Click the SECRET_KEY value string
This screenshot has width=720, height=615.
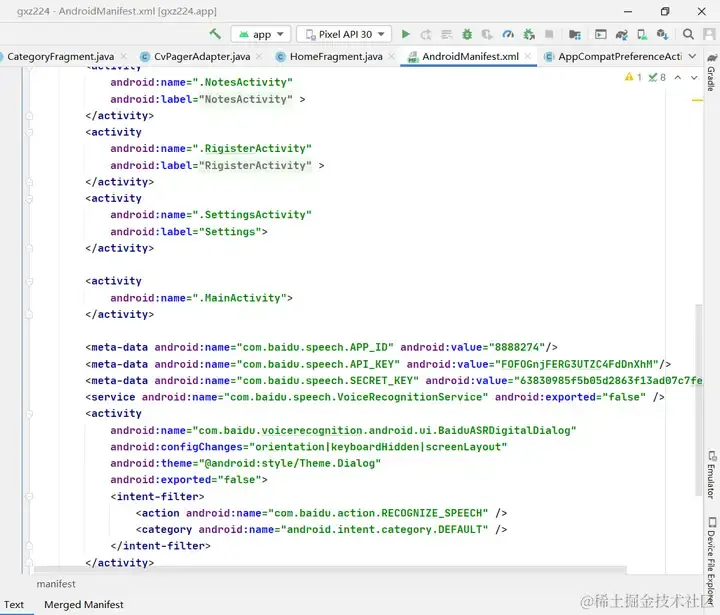[x=608, y=381]
